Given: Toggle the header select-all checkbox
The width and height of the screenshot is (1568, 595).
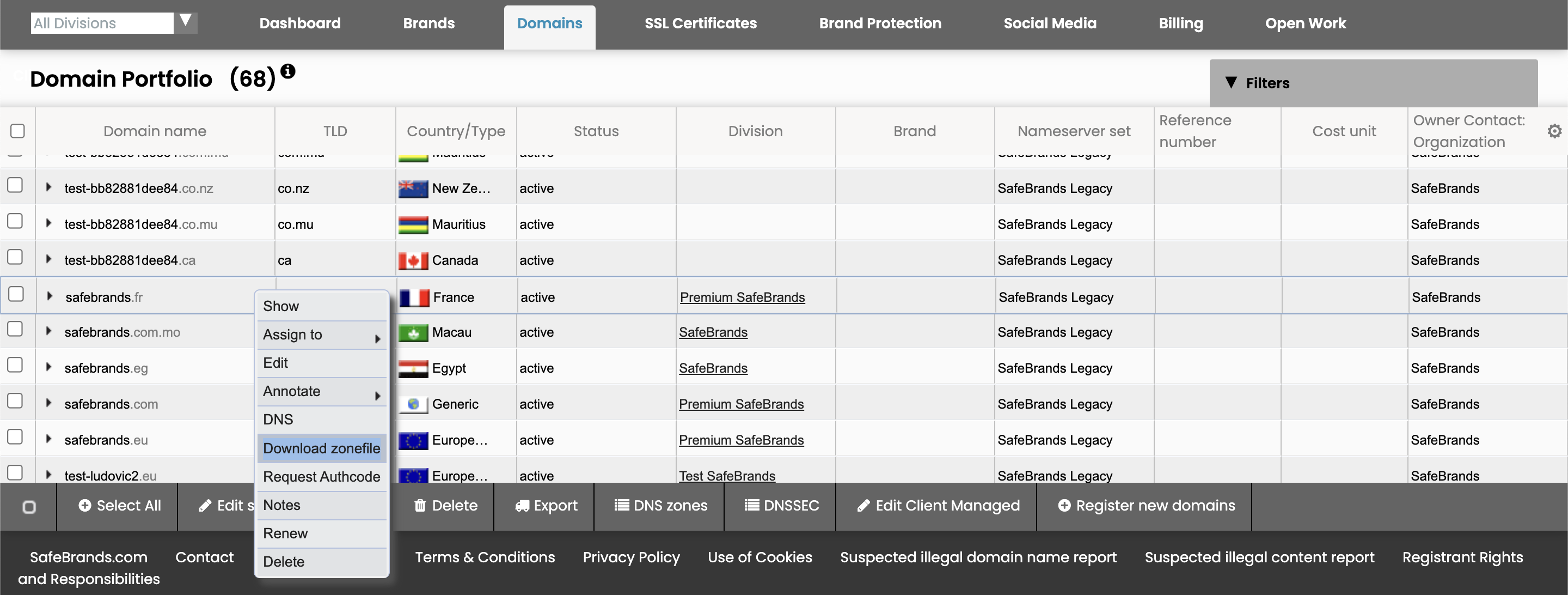Looking at the screenshot, I should click(x=17, y=131).
